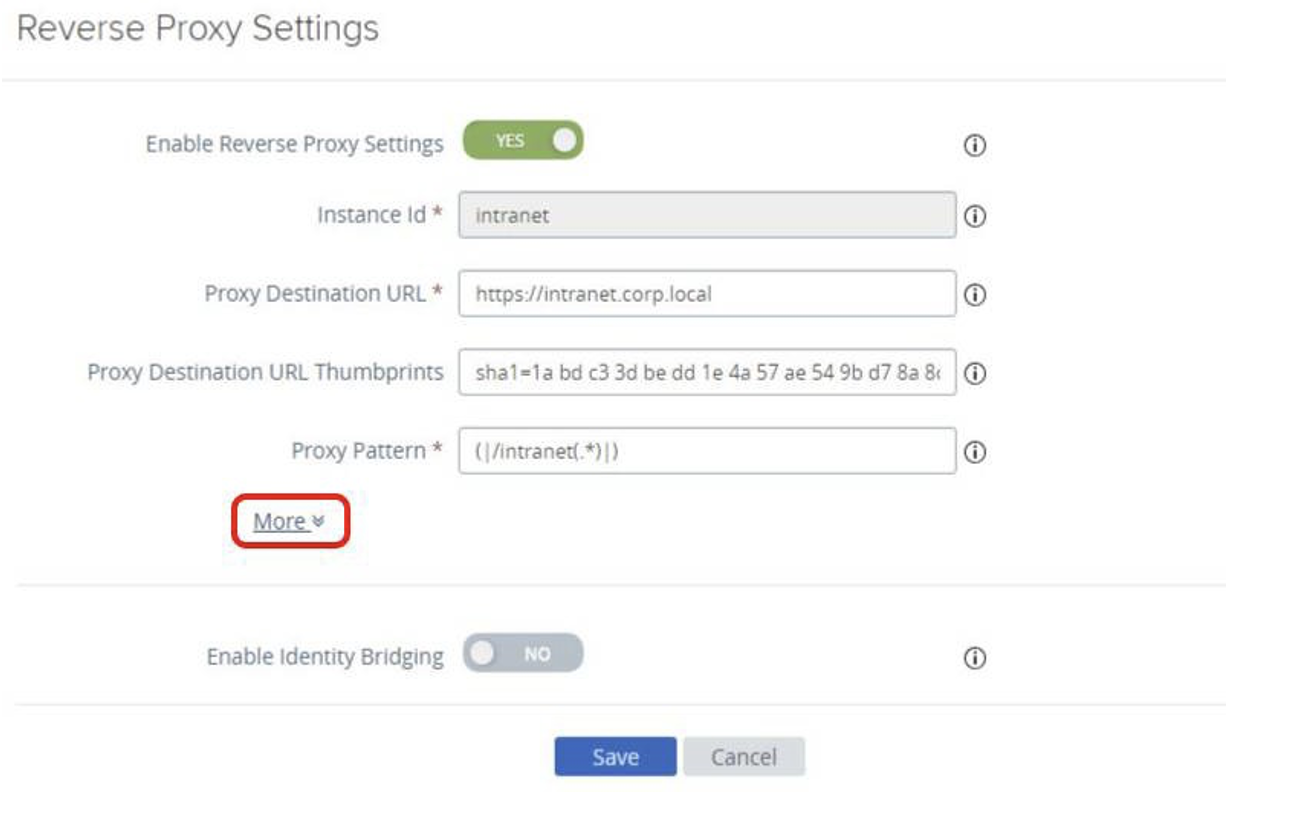Viewport: 1300px width, 822px height.
Task: Click the Enable Identity Bridging label
Action: [x=325, y=657]
